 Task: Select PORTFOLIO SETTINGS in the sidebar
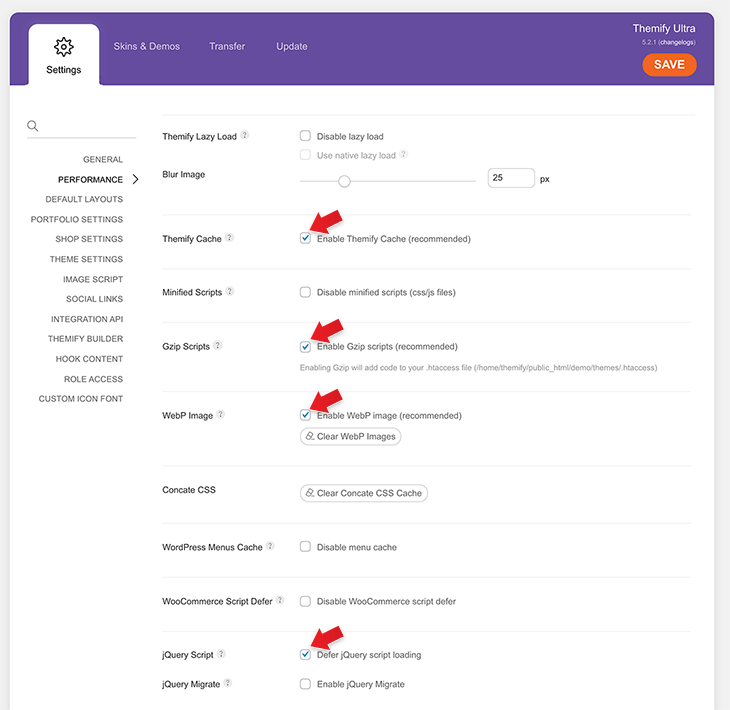pos(77,219)
